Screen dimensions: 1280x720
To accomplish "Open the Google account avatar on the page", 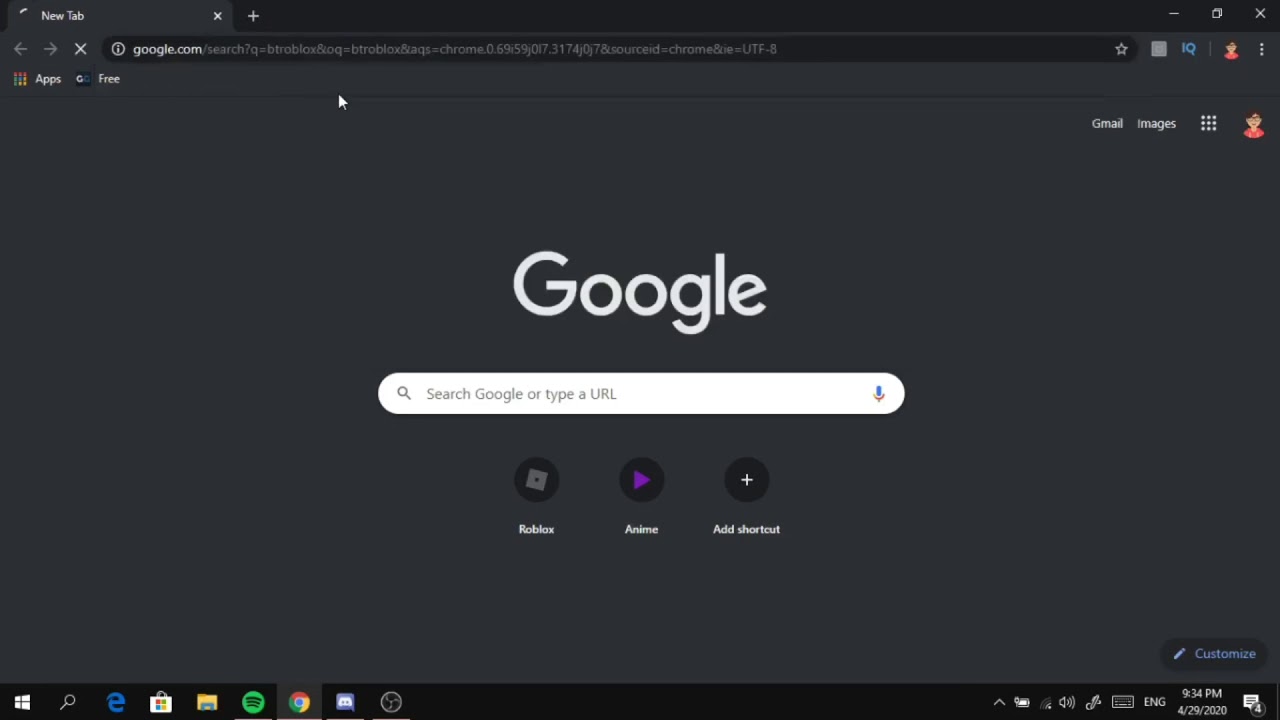I will tap(1254, 124).
